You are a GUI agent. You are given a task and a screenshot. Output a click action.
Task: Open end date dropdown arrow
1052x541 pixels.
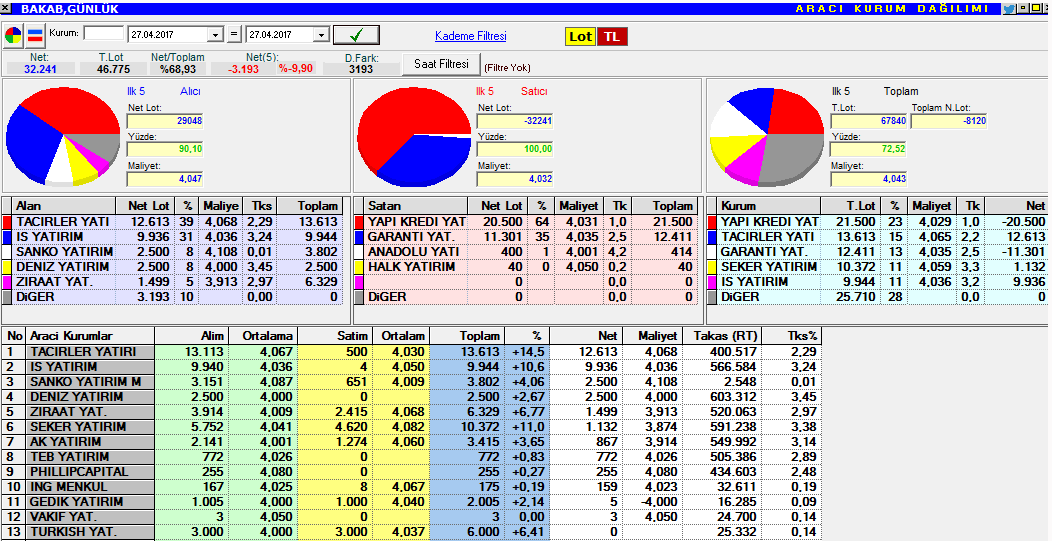pos(321,35)
